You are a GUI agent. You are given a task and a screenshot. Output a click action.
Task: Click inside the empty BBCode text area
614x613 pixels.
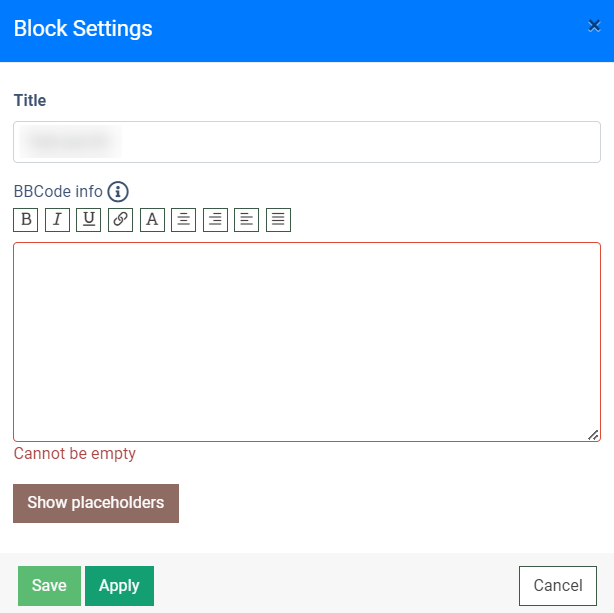pos(306,340)
